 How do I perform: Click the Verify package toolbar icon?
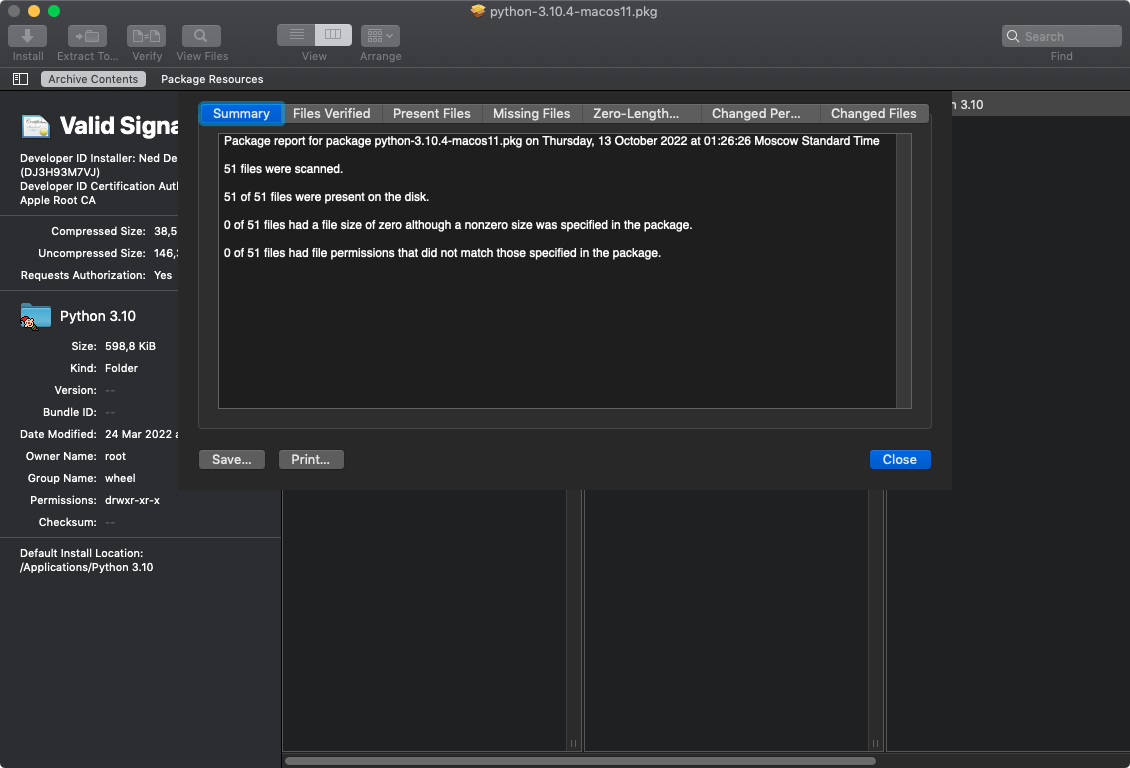146,36
